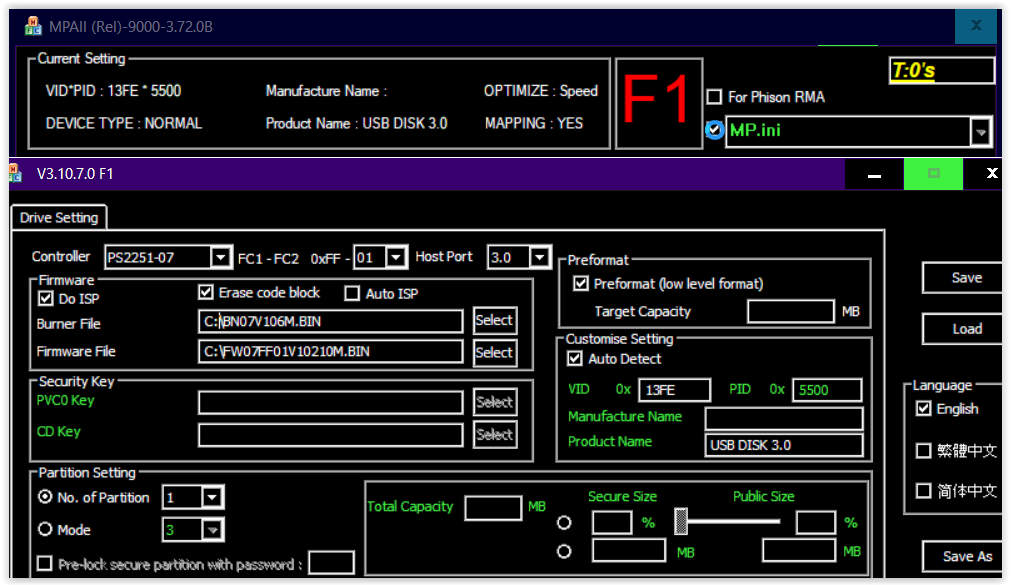Click the Load button
The image size is (1010, 586).
point(964,329)
